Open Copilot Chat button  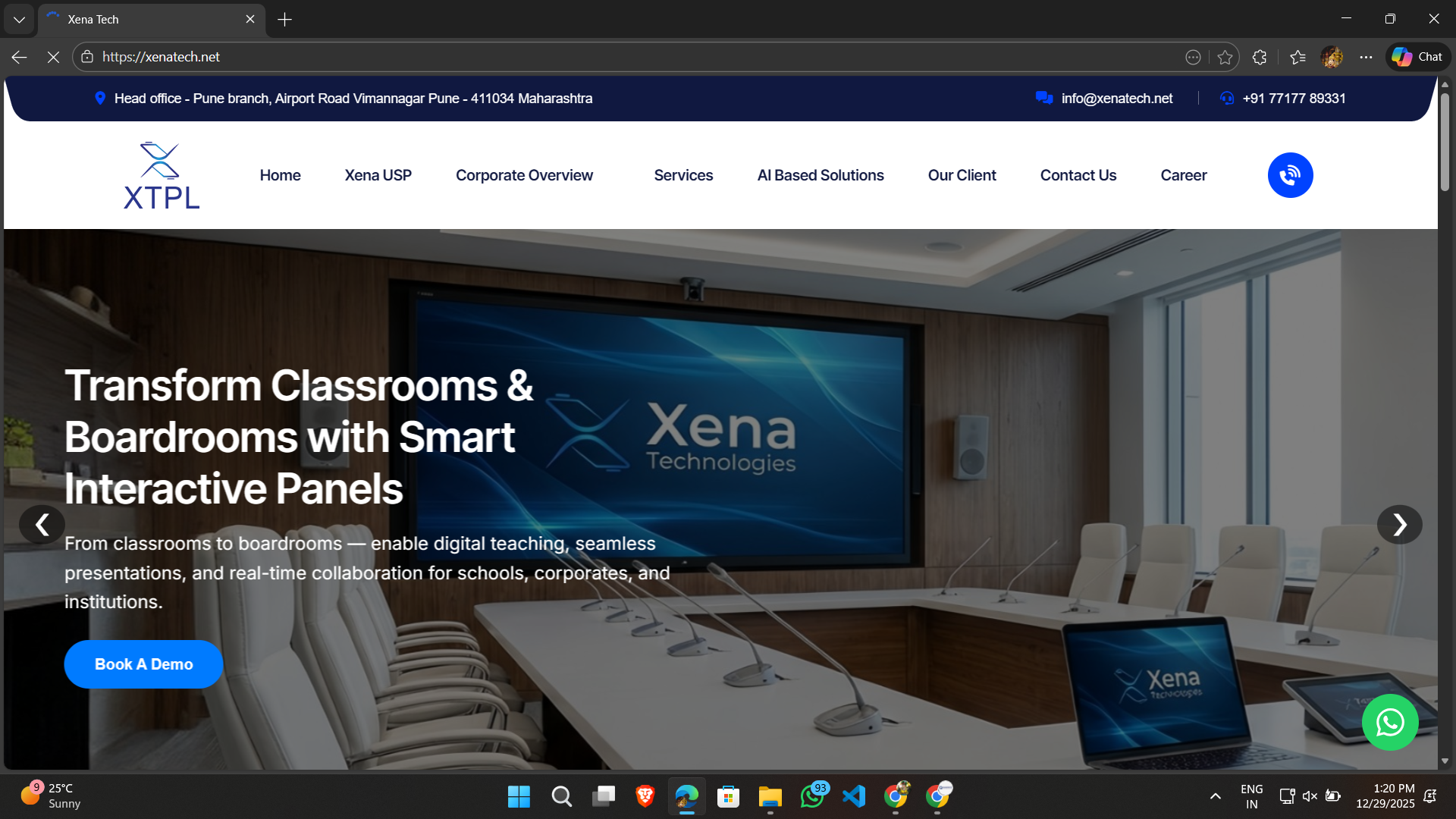(1417, 57)
